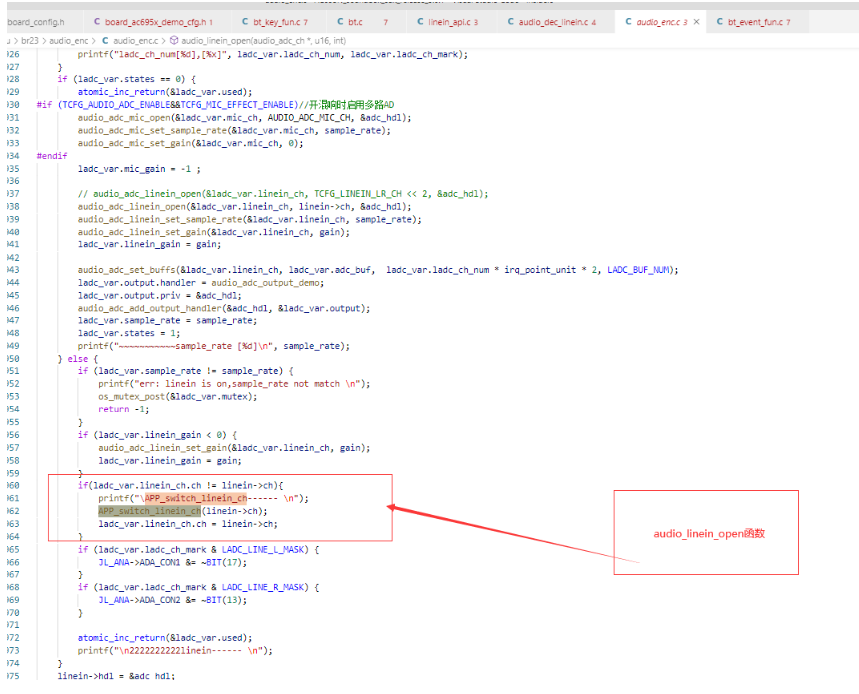Click JL_ANA->ADA_CON2 register reference
This screenshot has width=859, height=694.
pos(139,600)
